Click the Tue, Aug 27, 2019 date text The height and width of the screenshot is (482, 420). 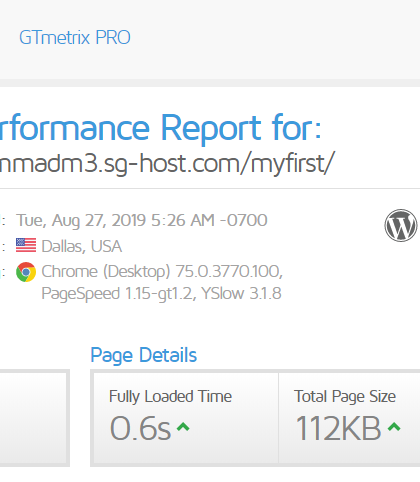click(x=142, y=220)
